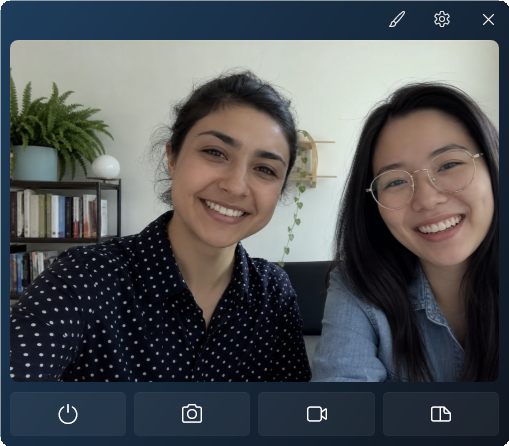The width and height of the screenshot is (509, 446).
Task: Open the settings gear
Action: 442,19
